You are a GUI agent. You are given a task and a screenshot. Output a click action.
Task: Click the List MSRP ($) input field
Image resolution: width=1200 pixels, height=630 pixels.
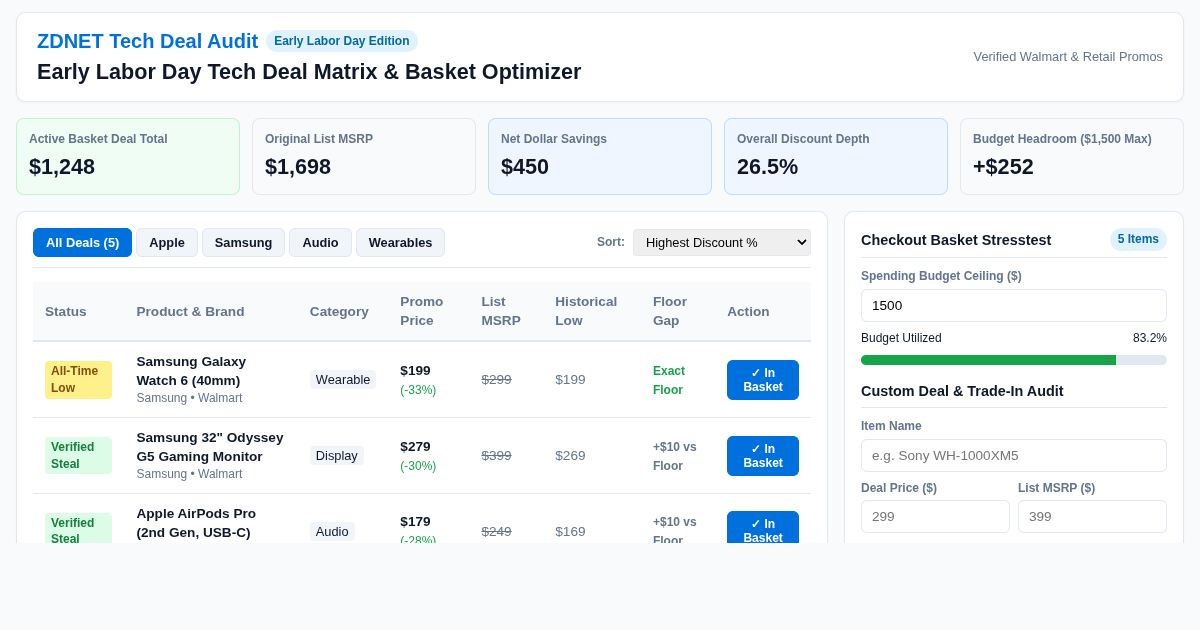coord(1092,516)
